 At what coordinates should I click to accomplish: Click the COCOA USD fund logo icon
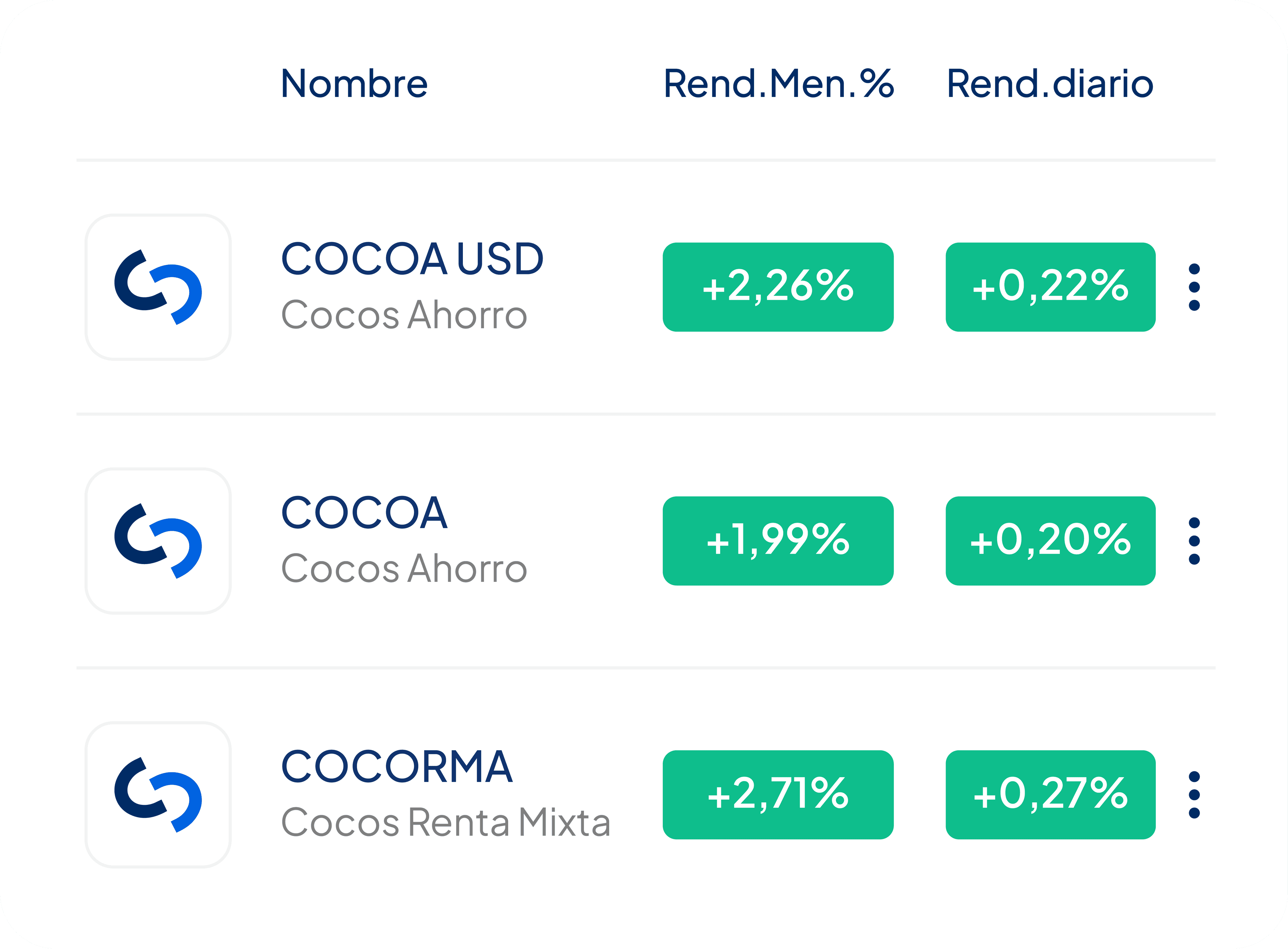(158, 287)
